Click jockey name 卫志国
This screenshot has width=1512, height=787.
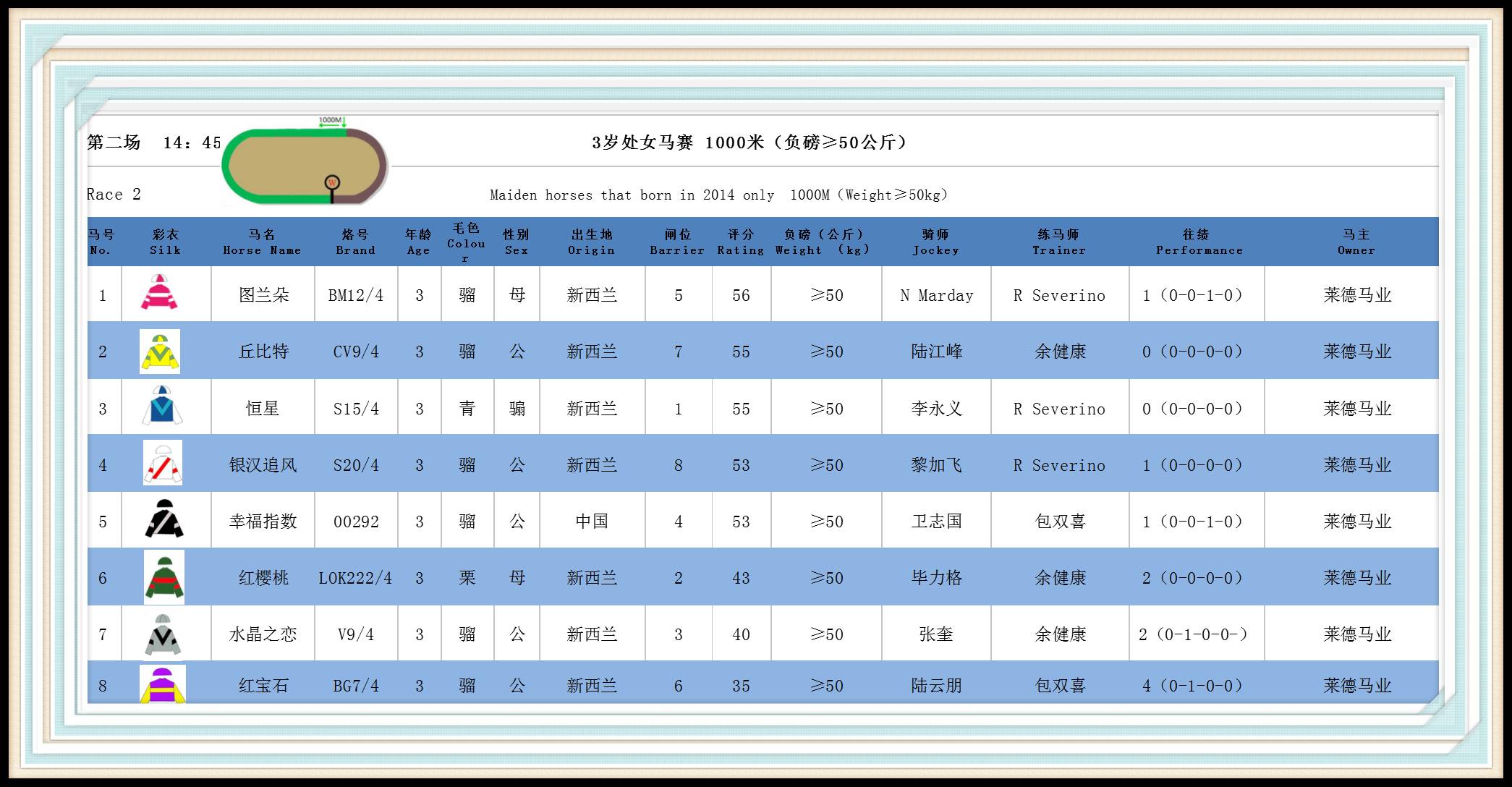tap(937, 522)
